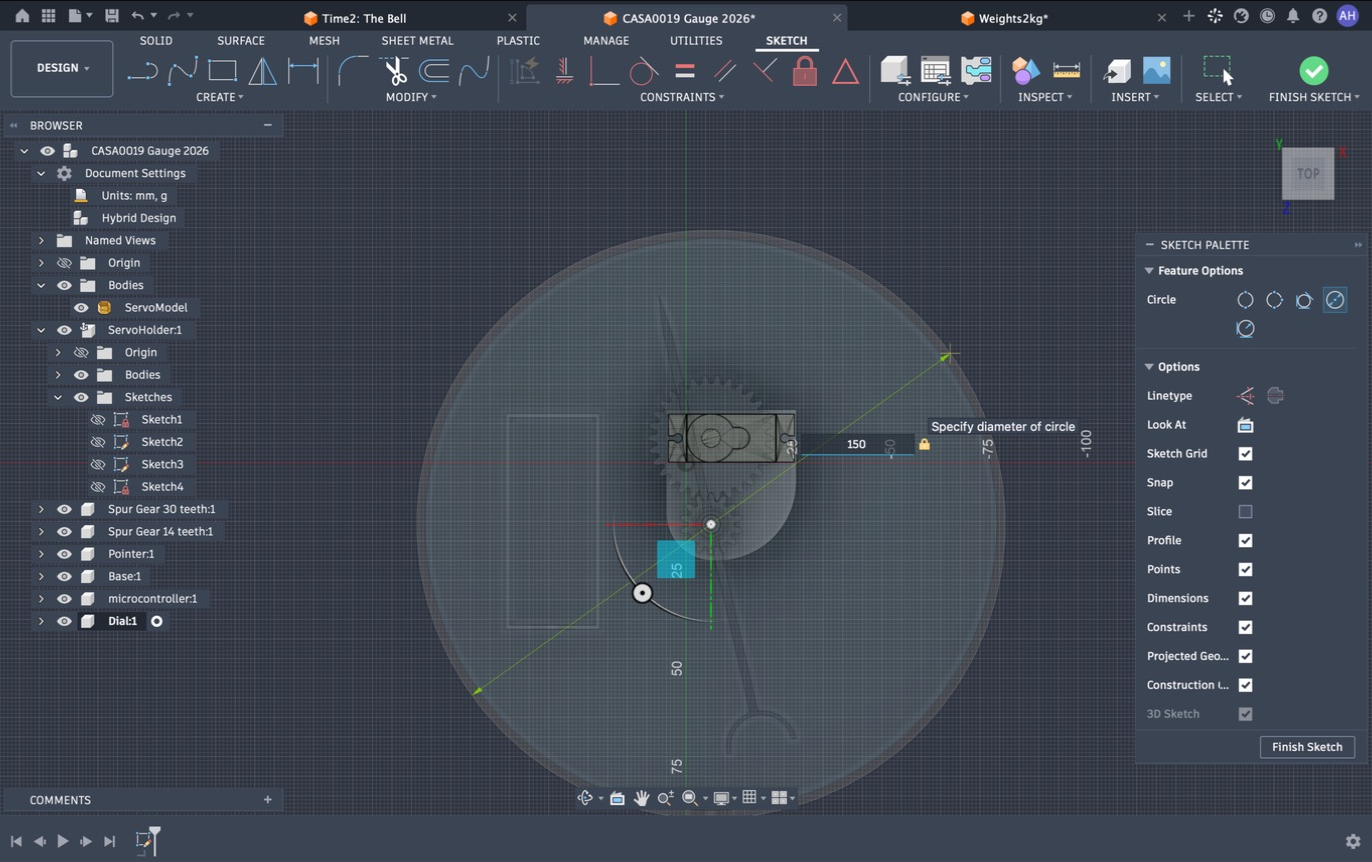Switch to the SHEET METAL tab
The height and width of the screenshot is (862, 1372).
point(417,41)
